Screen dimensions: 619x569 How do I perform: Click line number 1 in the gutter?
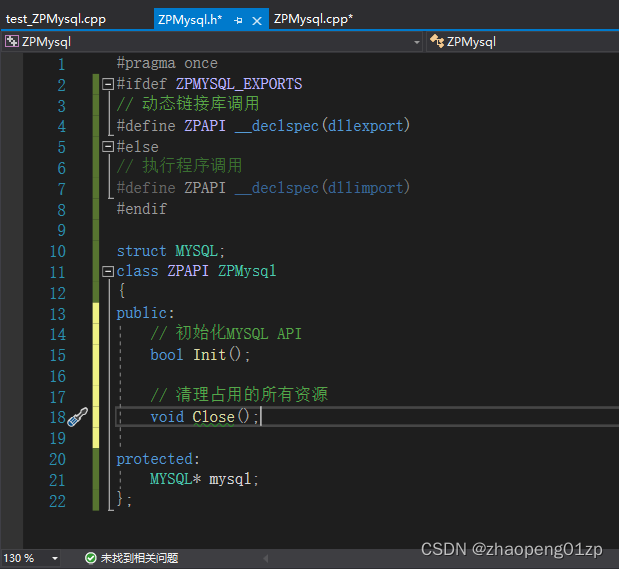(x=62, y=64)
